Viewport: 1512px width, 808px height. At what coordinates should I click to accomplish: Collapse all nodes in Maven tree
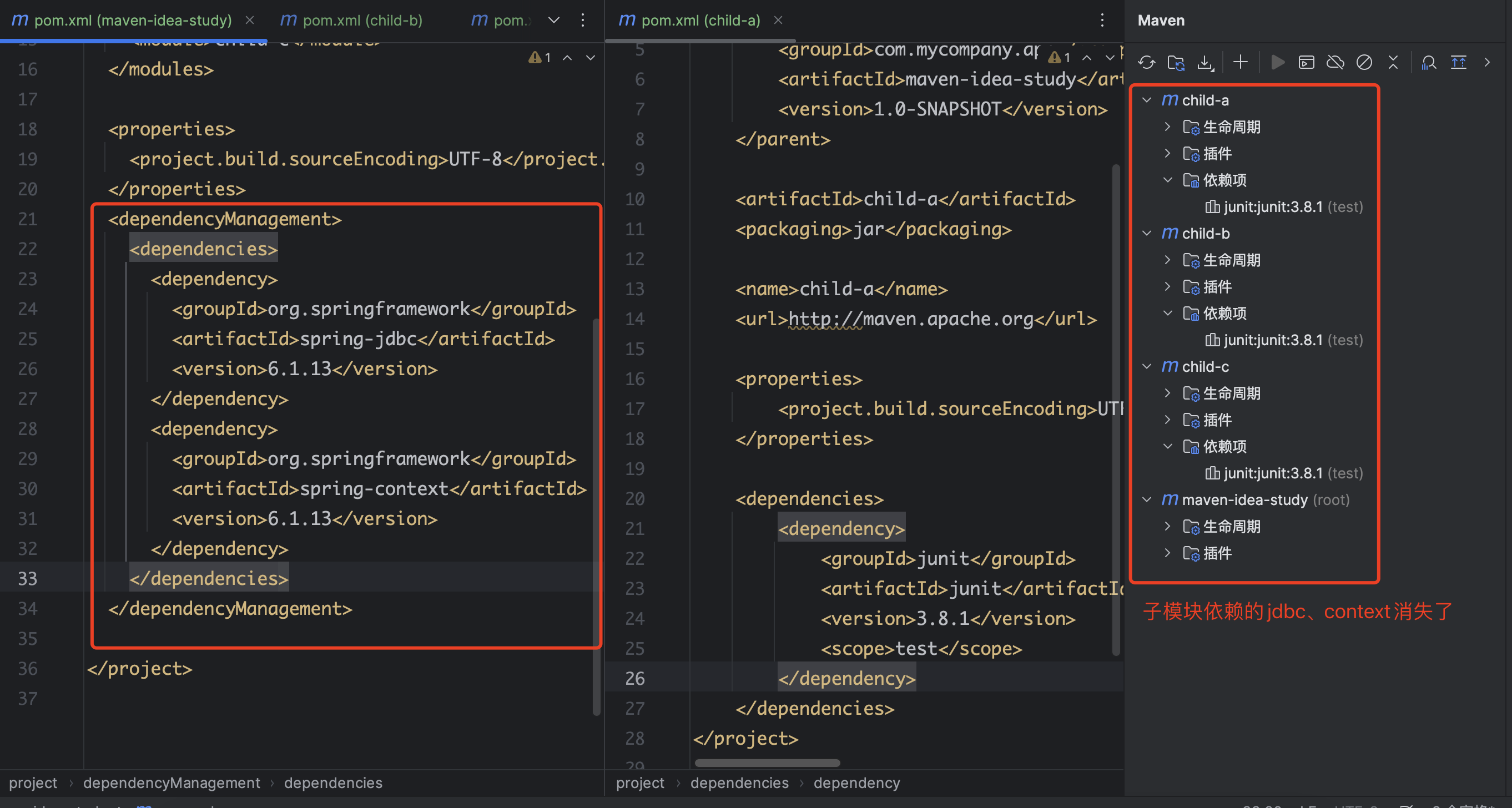[1393, 62]
